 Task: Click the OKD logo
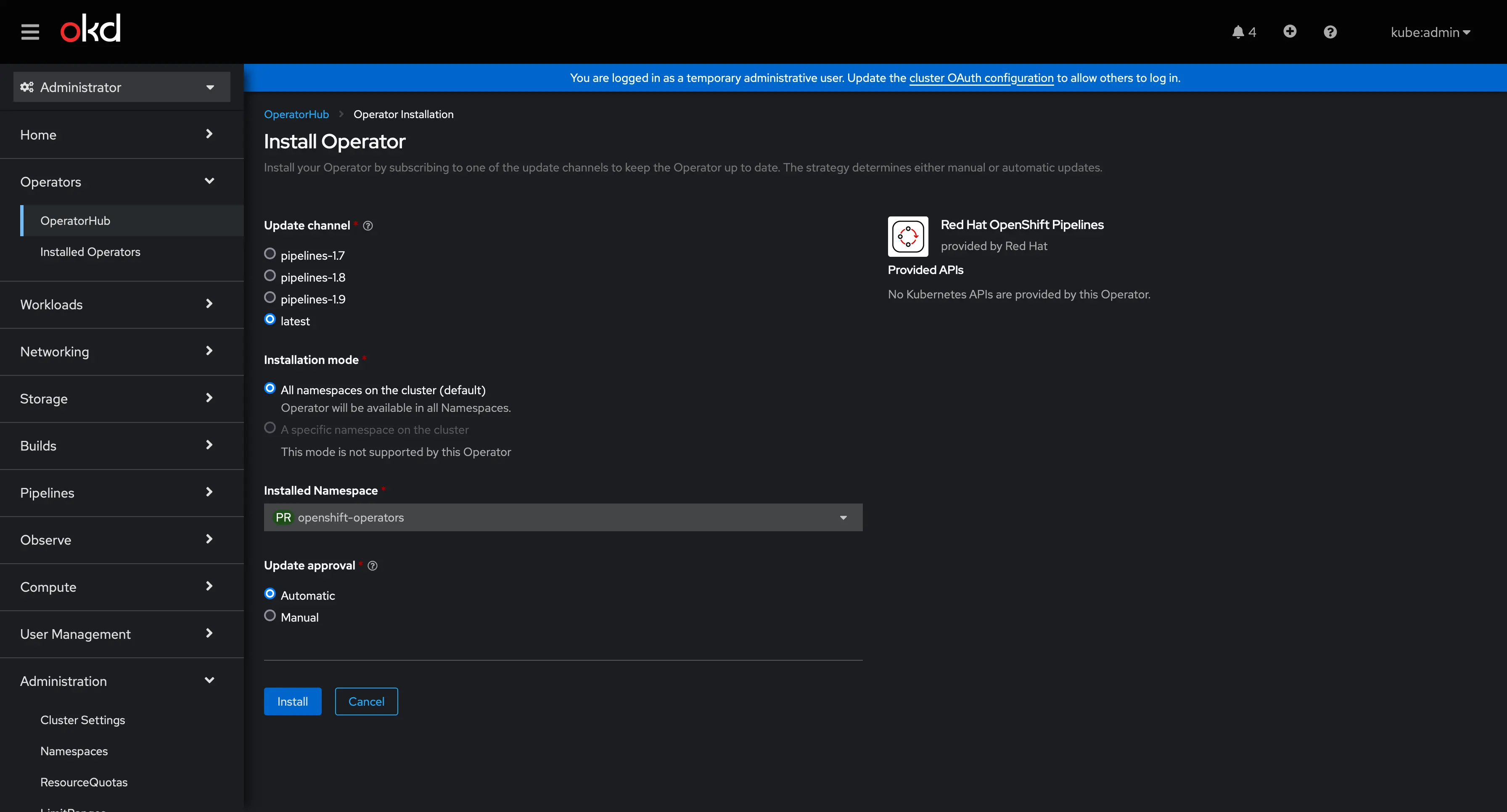91,29
